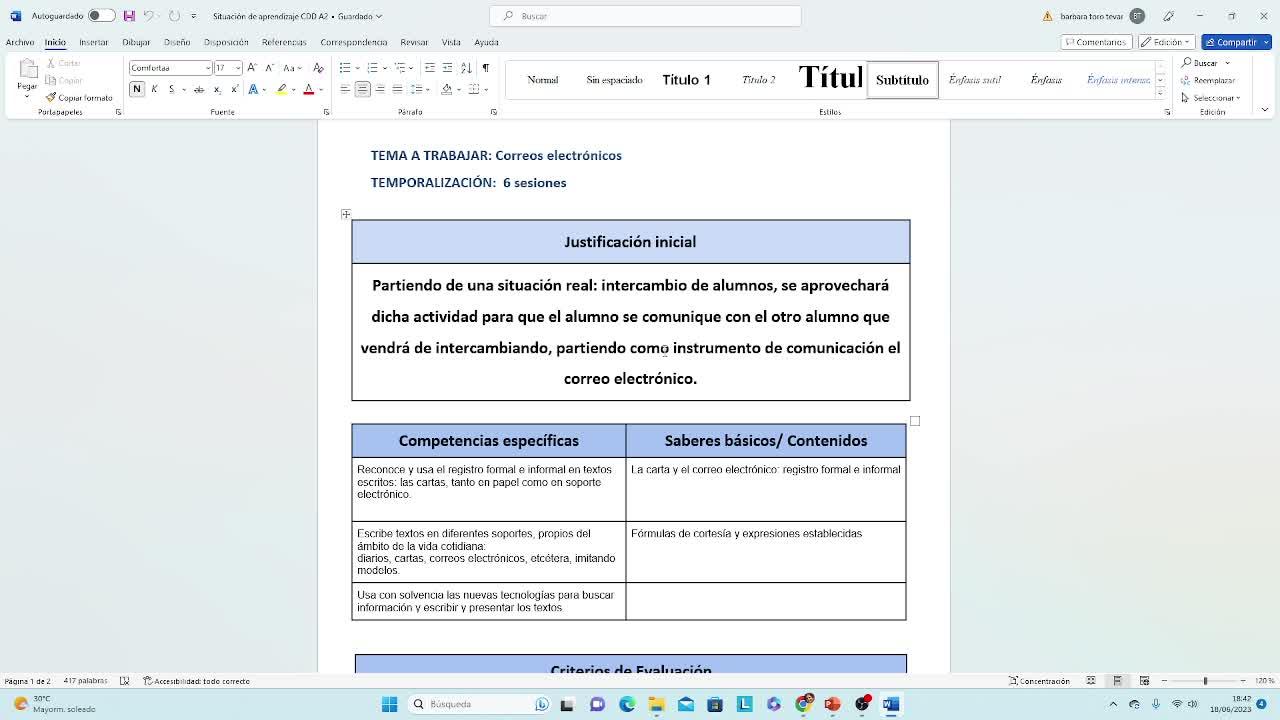The image size is (1280, 720).
Task: Click the bullet list icon
Action: tap(345, 68)
